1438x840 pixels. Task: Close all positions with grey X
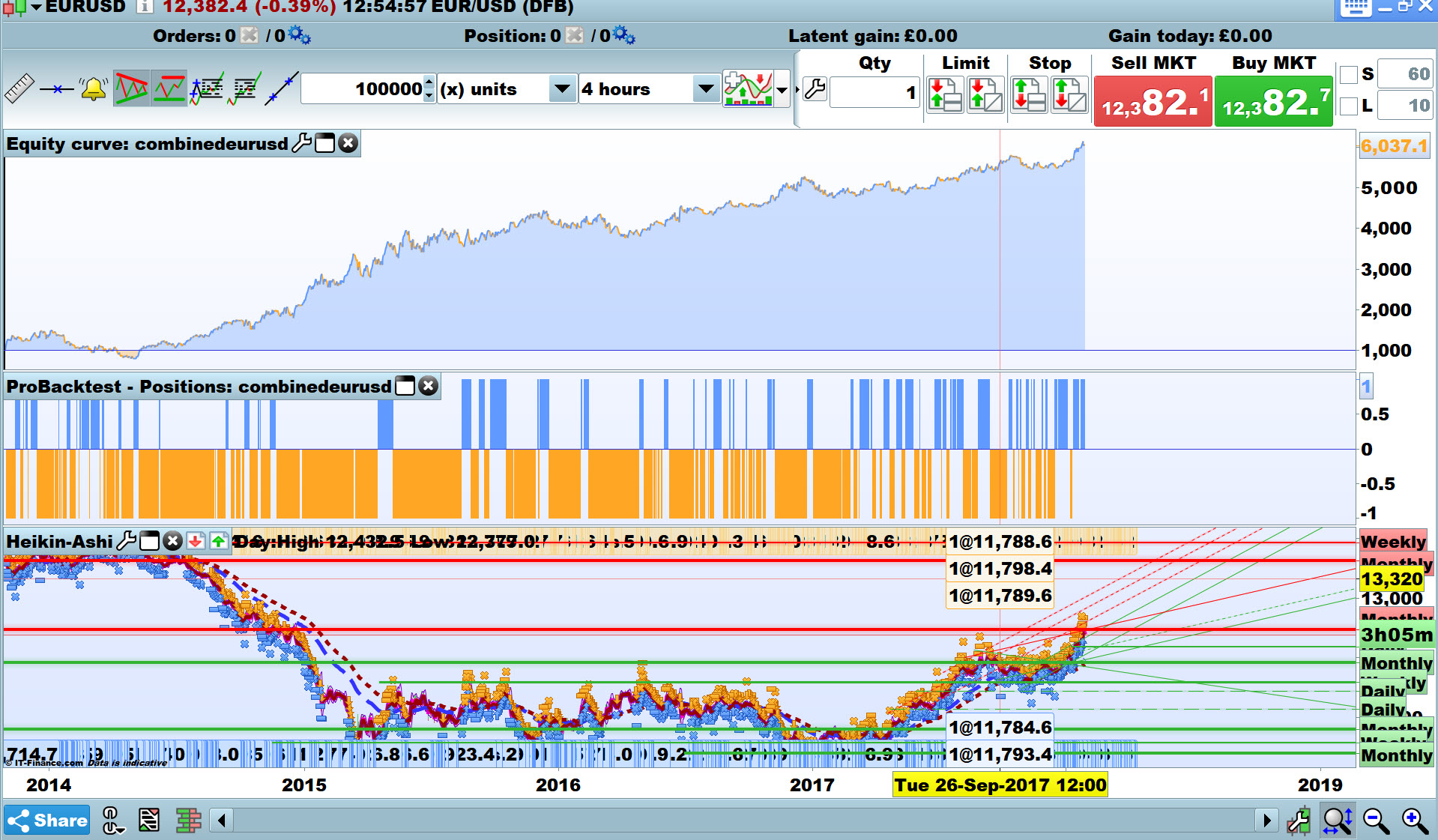(x=574, y=35)
